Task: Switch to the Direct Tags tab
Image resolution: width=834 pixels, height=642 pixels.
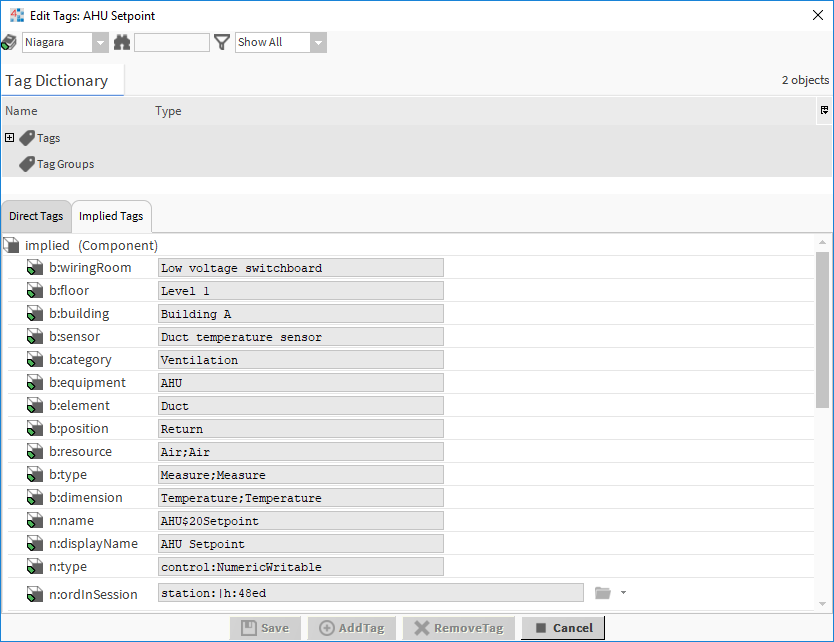Action: point(36,216)
